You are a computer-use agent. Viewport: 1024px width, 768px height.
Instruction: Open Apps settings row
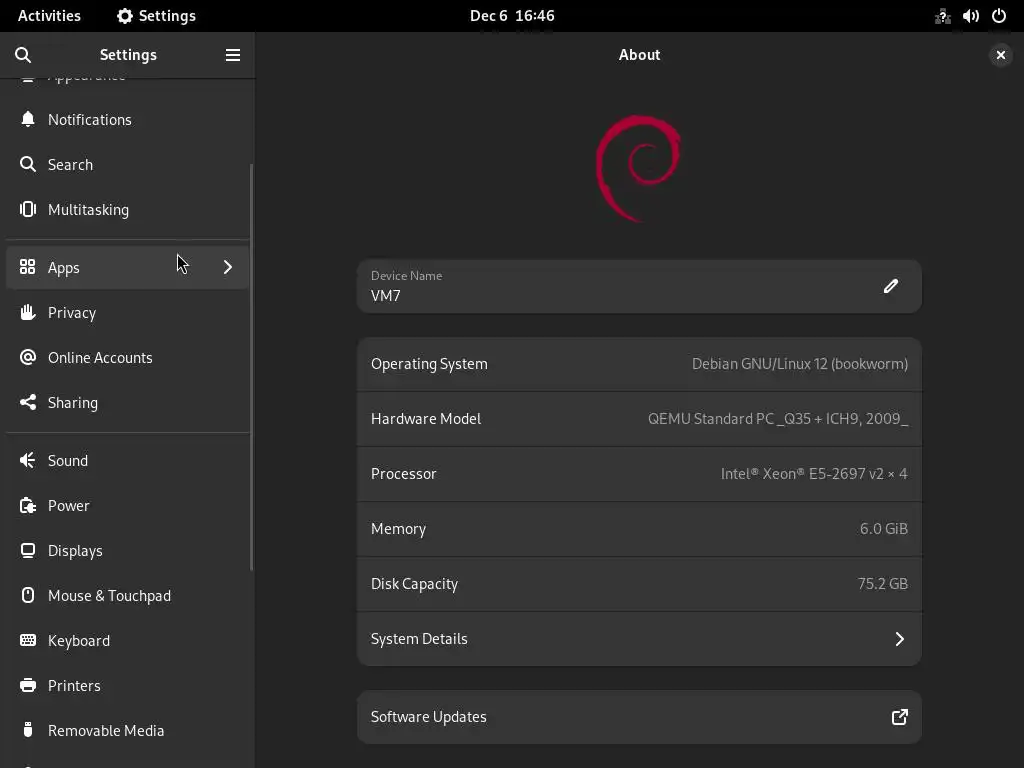coord(128,267)
